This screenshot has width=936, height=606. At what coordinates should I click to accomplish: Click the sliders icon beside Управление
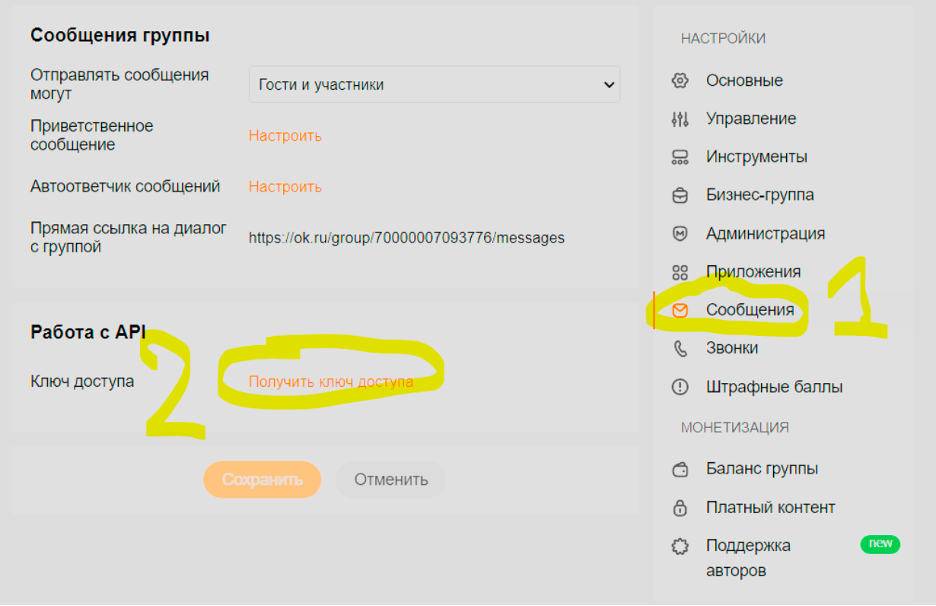tap(680, 119)
